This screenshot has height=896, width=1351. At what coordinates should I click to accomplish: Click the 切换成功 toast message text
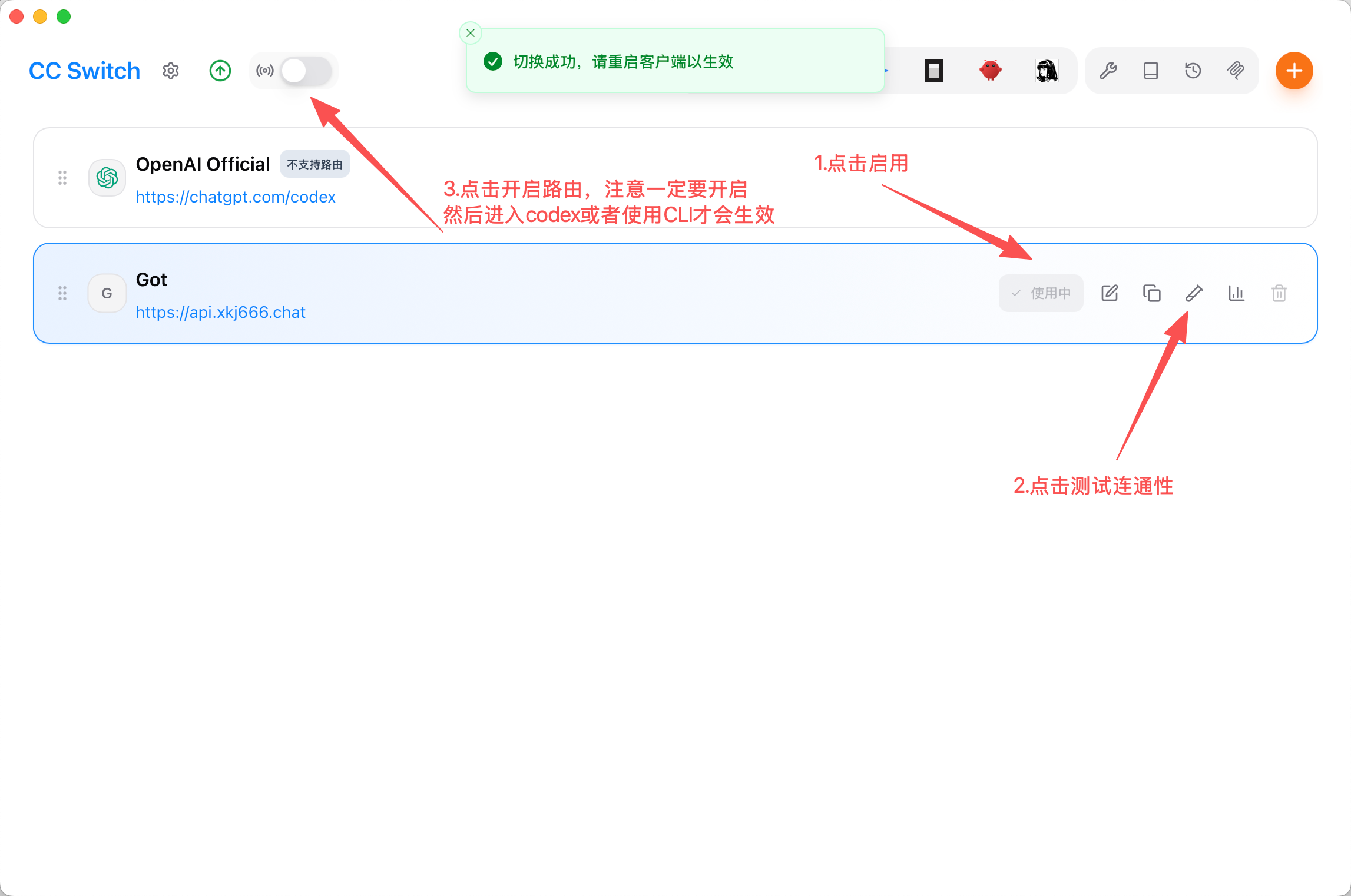[x=623, y=61]
